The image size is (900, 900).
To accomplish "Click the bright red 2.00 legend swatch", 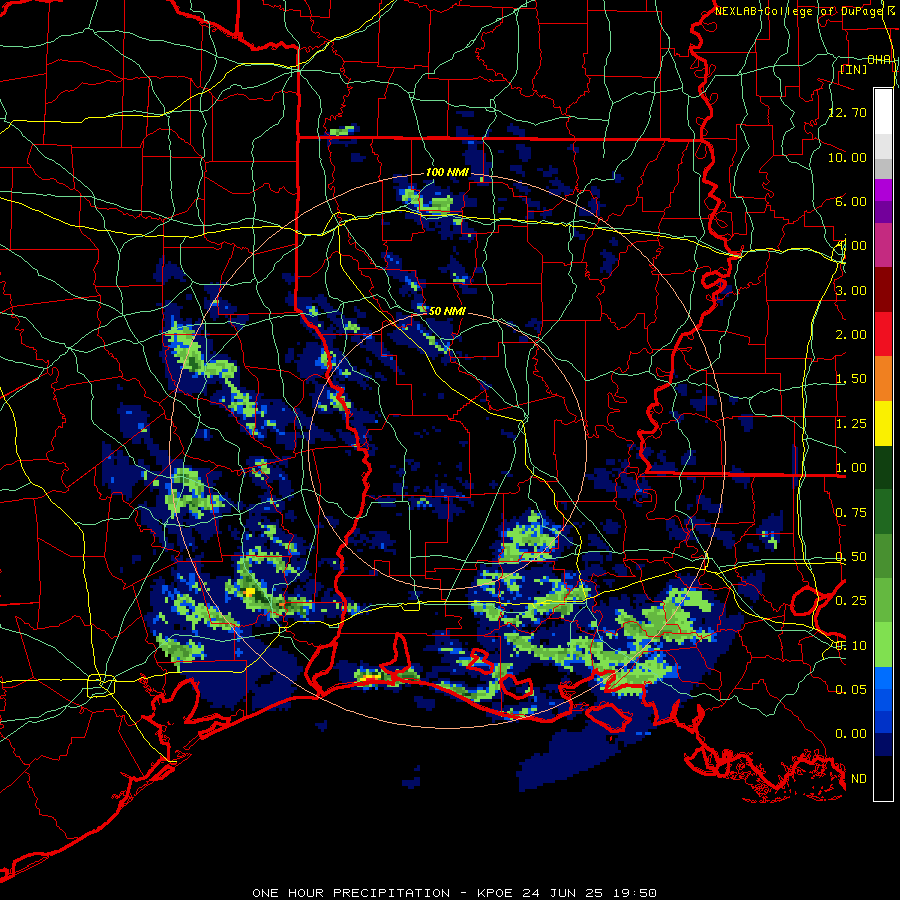I will coord(883,334).
